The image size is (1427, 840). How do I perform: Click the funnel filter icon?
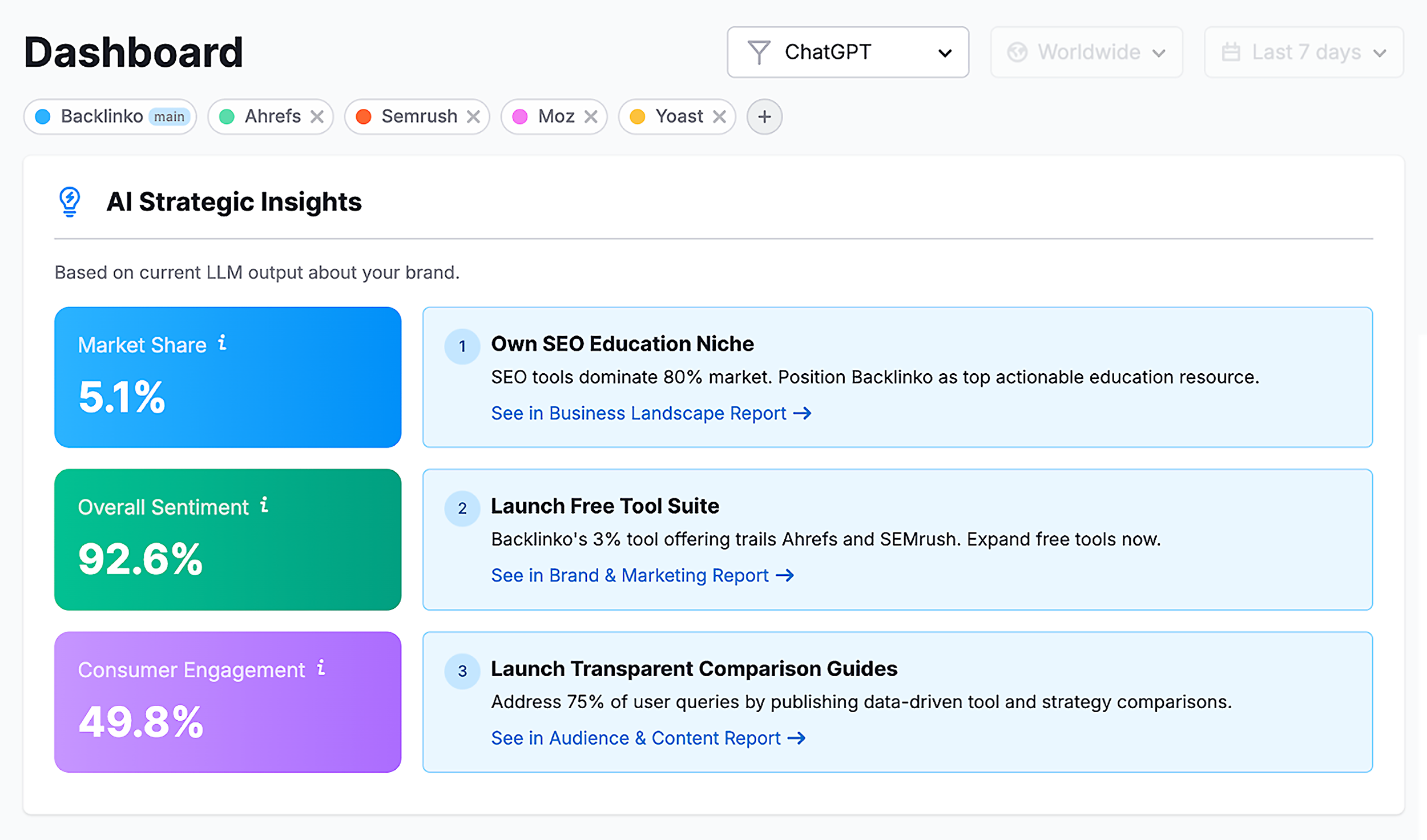[759, 52]
